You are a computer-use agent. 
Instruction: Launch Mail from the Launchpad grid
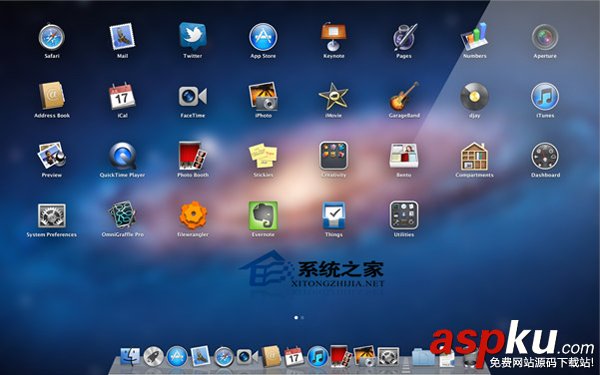tap(122, 37)
